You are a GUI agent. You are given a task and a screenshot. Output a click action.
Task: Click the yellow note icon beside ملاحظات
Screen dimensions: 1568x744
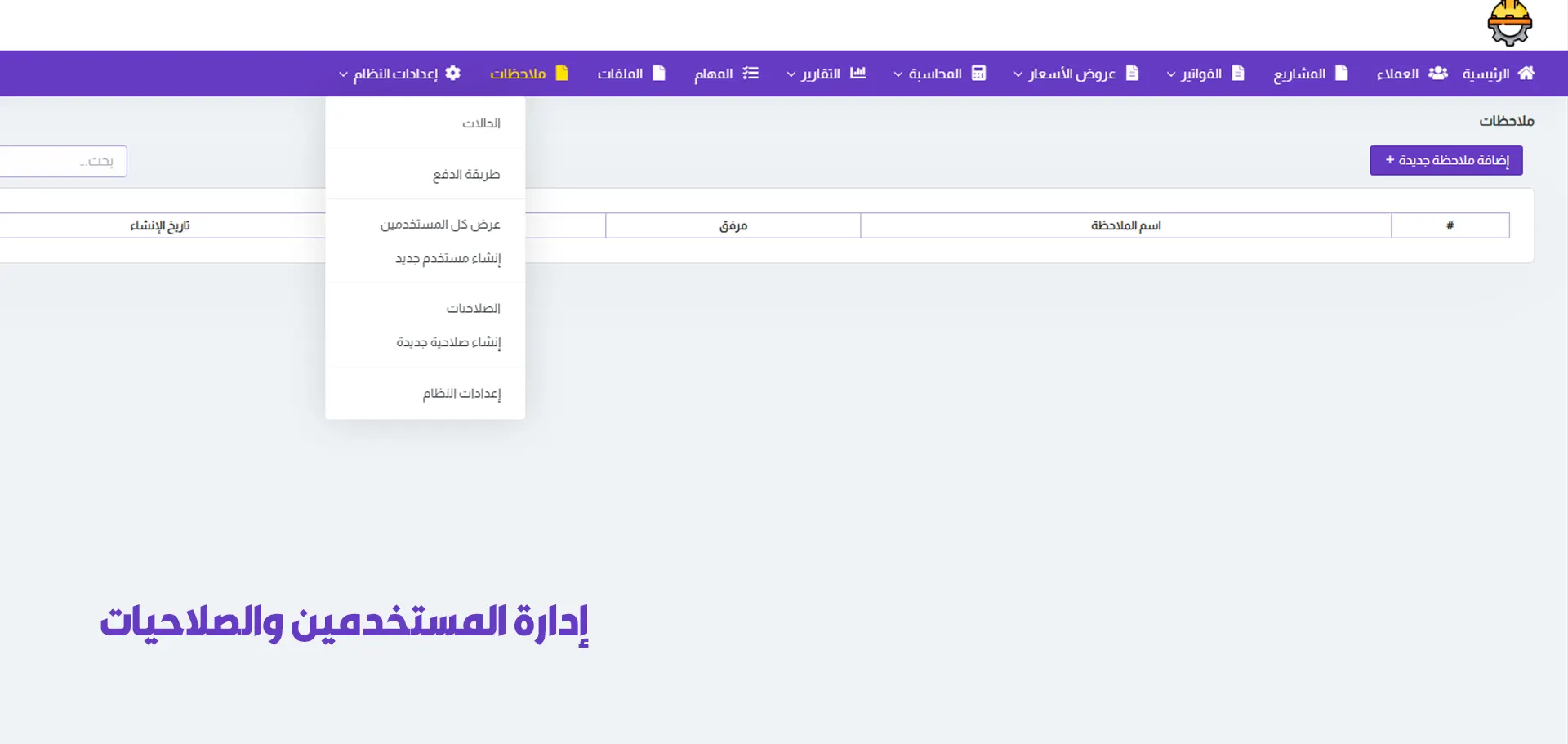562,74
